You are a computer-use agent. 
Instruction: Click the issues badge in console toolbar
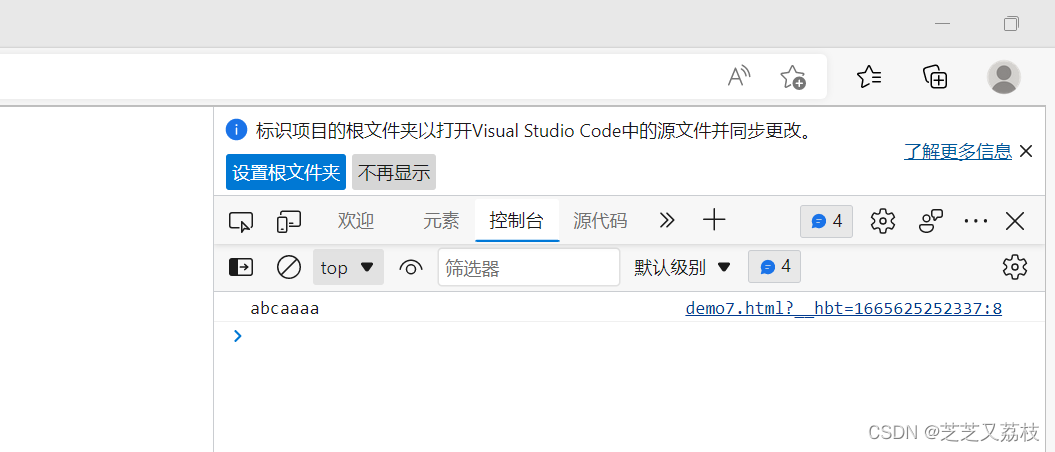pyautogui.click(x=774, y=267)
